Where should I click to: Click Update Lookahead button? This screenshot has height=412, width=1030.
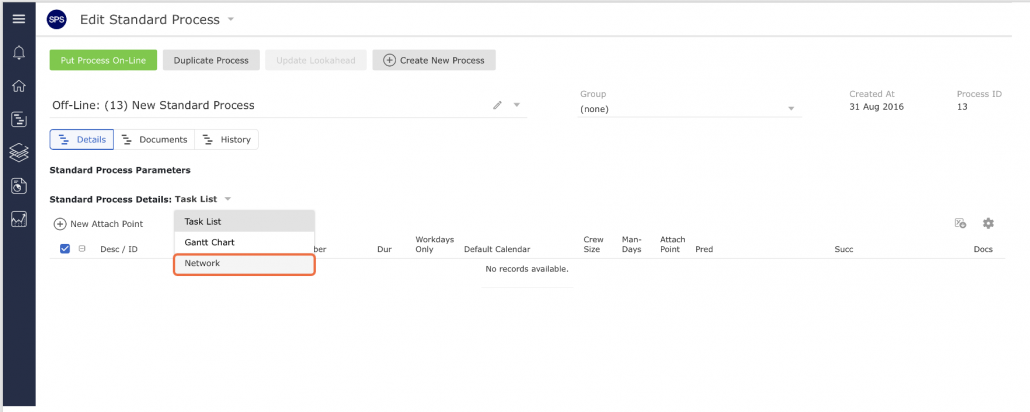point(316,60)
